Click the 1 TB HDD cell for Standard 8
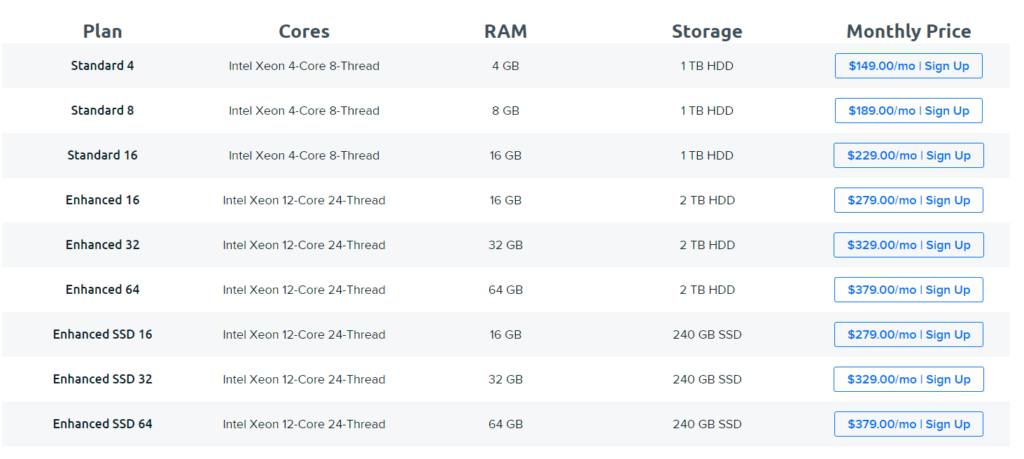 [x=707, y=111]
